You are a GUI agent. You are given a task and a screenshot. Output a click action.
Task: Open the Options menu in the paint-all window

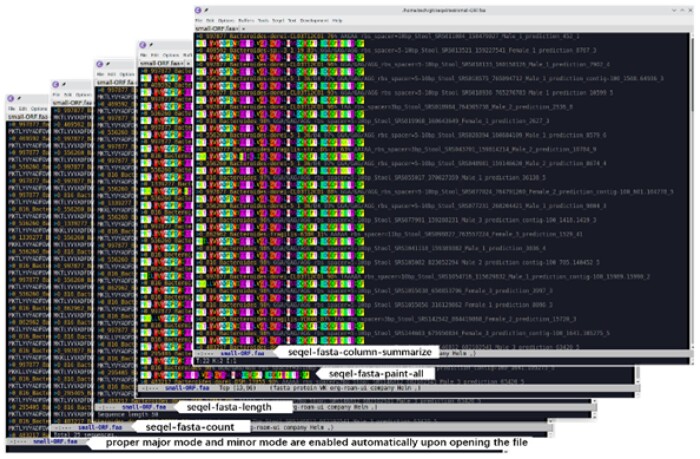coord(171,55)
